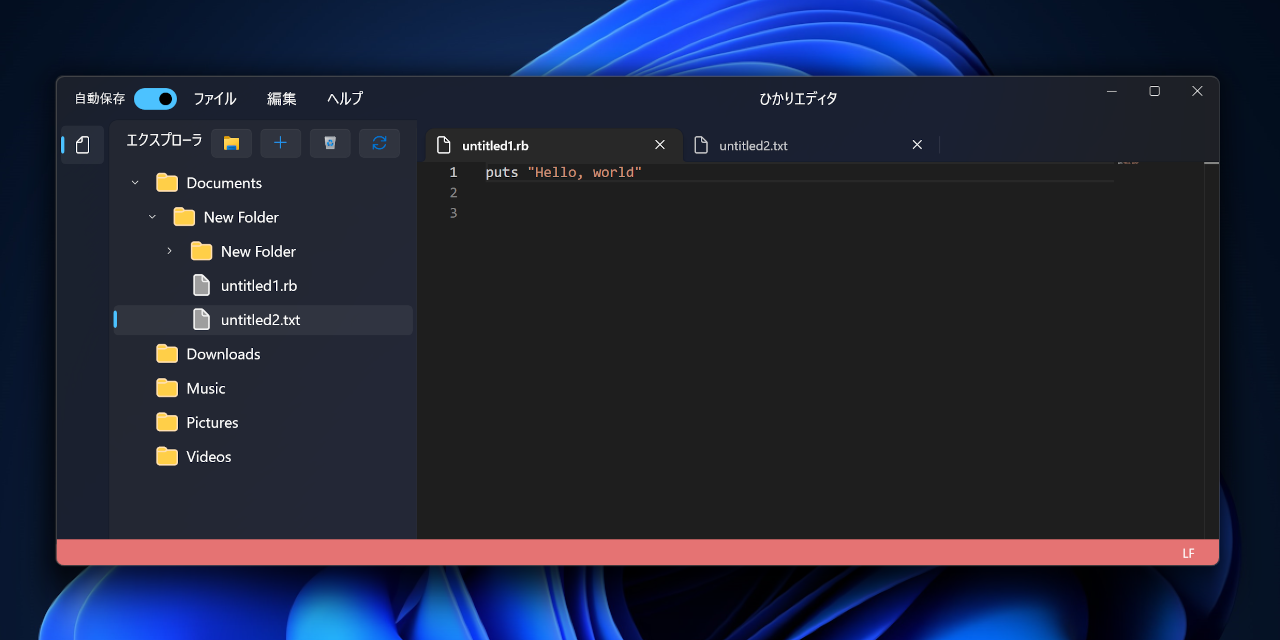
Task: Toggle the 自動保存 (auto-save) switch
Action: tap(155, 98)
